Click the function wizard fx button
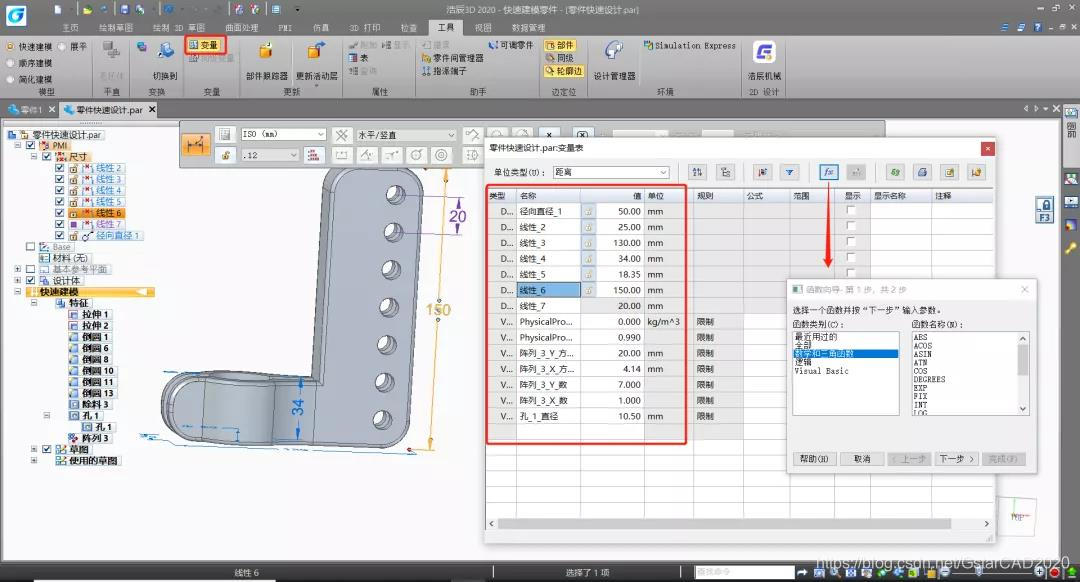This screenshot has height=582, width=1080. coord(829,172)
